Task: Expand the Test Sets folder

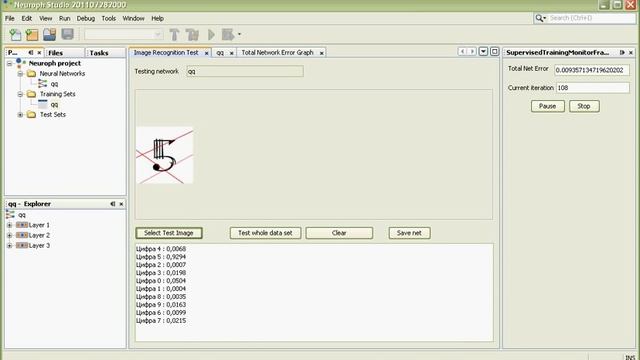Action: (20, 115)
